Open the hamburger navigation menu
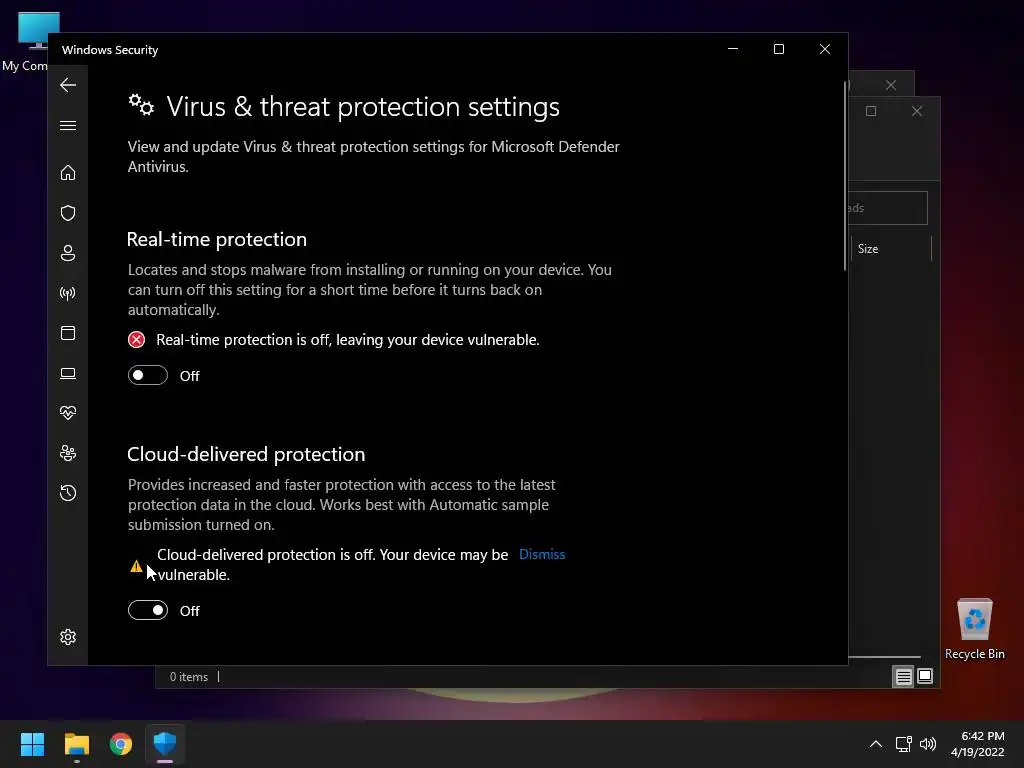 click(68, 125)
